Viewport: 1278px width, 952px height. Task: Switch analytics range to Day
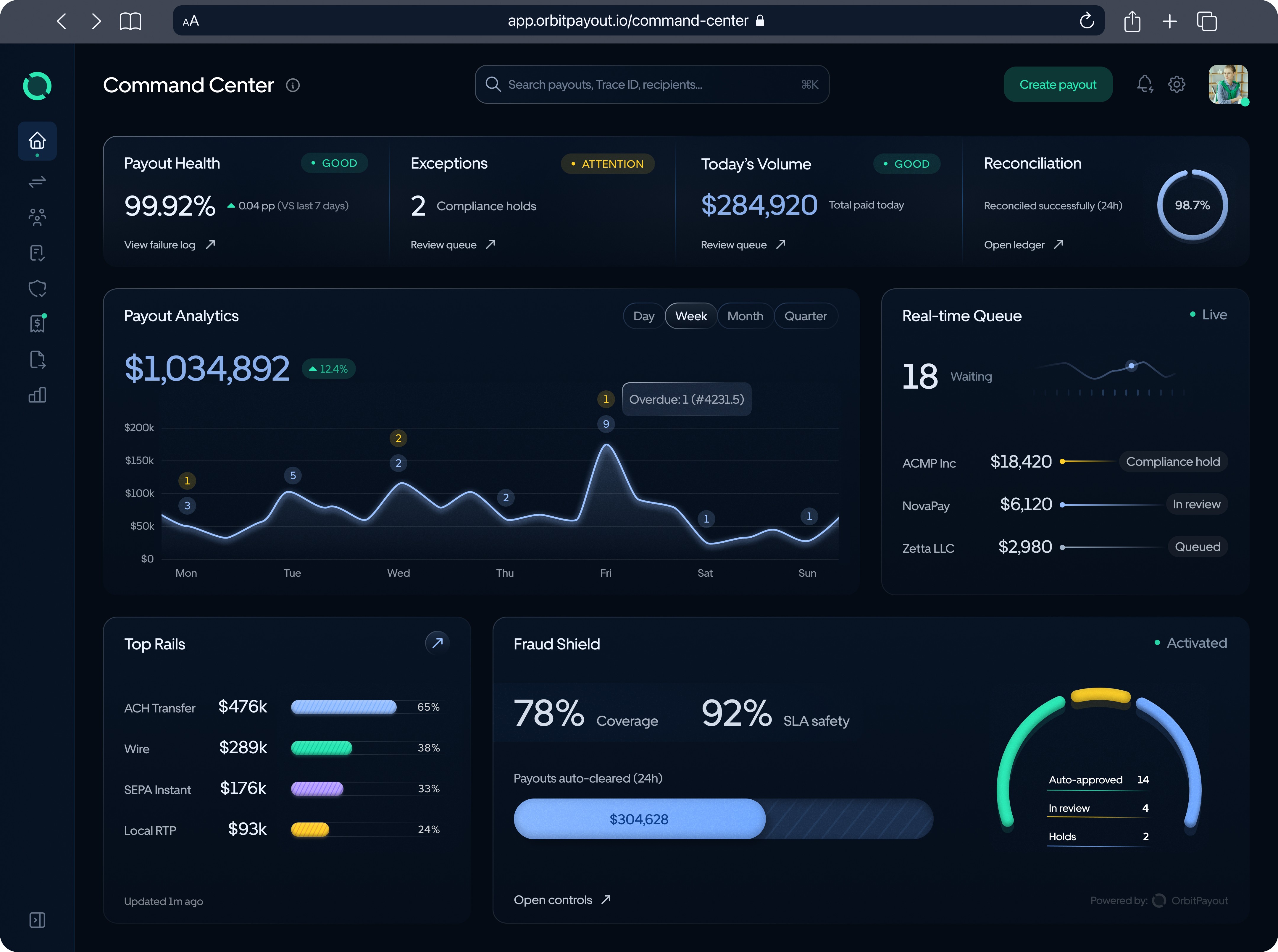(643, 316)
